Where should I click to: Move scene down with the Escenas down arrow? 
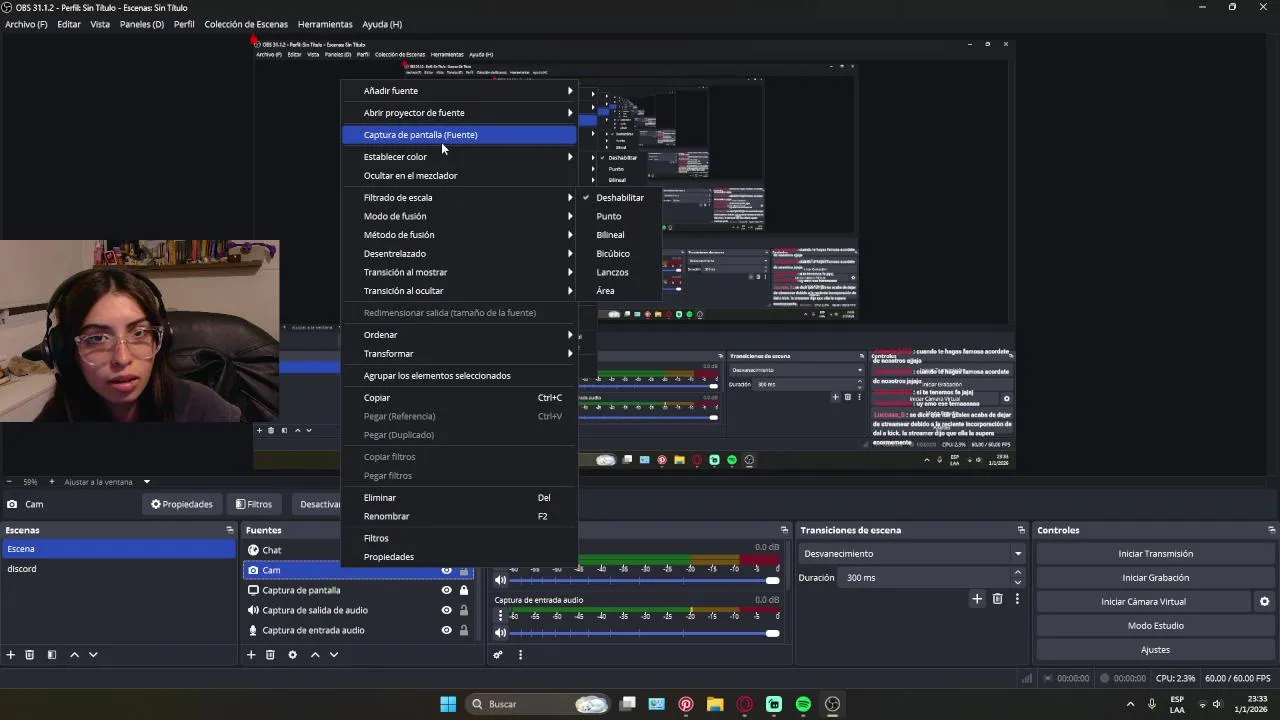click(93, 655)
